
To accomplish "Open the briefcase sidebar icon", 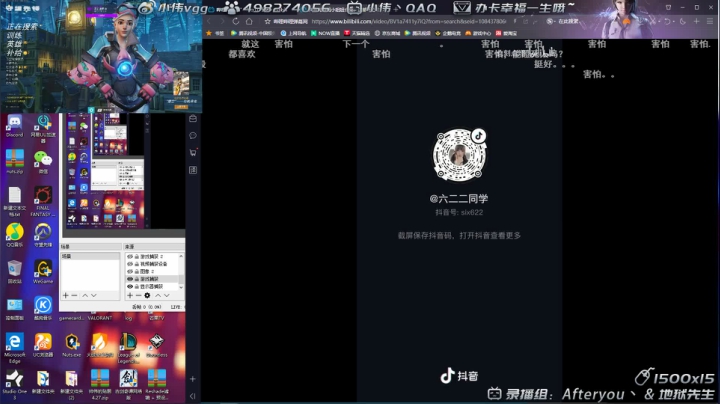I will [x=193, y=118].
